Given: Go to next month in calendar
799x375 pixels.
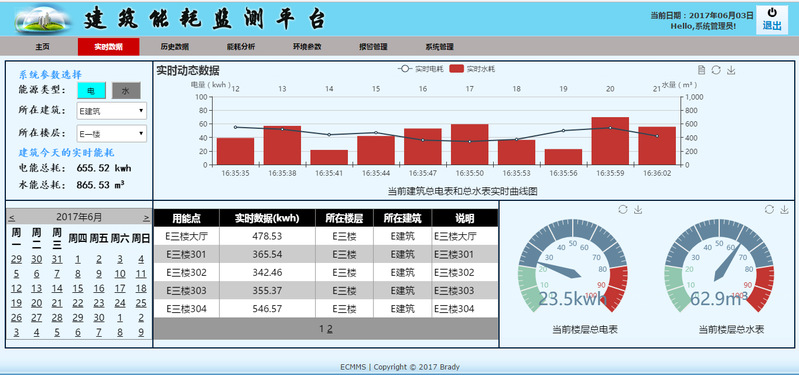Looking at the screenshot, I should pyautogui.click(x=146, y=218).
